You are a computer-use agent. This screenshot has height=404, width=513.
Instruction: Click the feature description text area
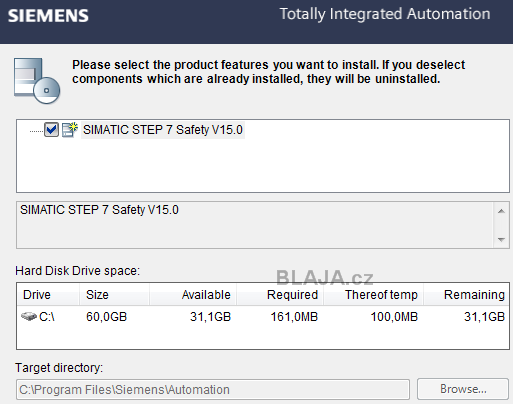pos(255,225)
